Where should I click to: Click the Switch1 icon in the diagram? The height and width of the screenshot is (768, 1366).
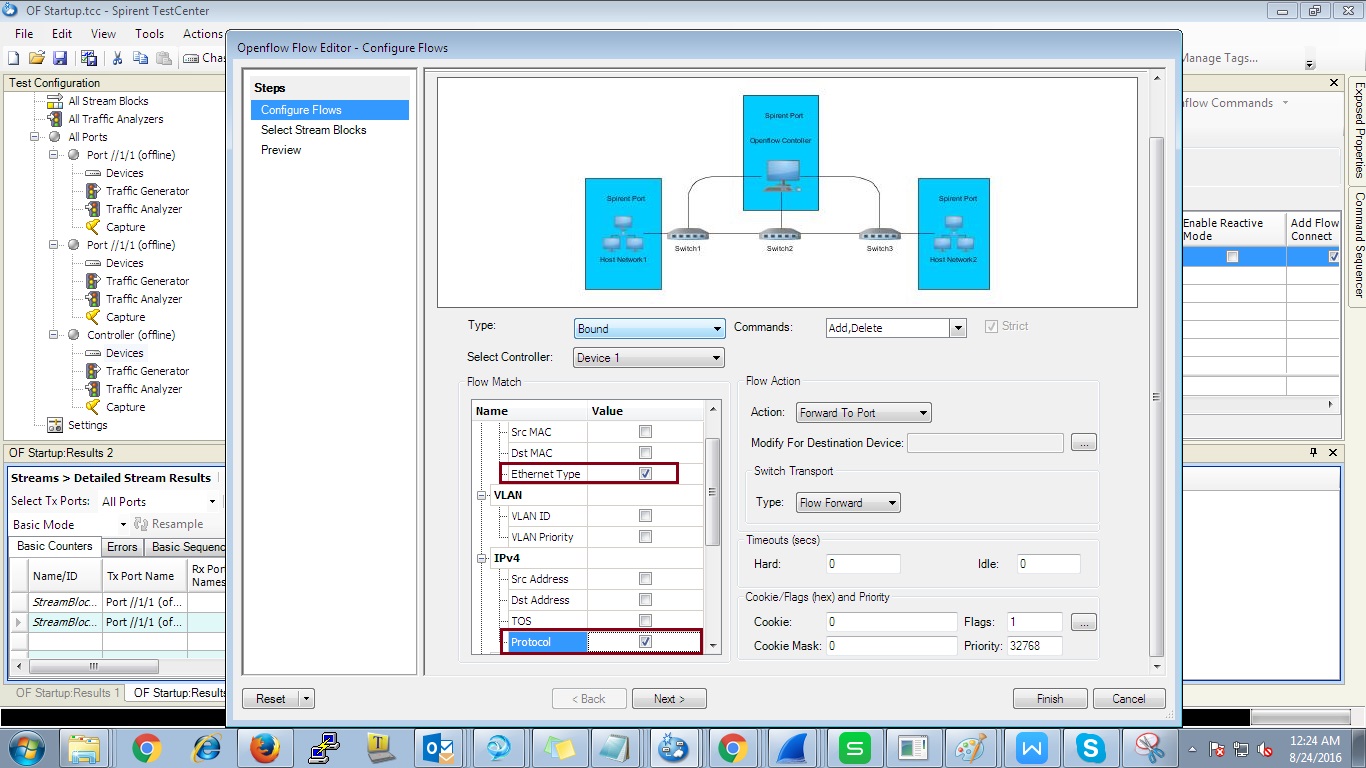pyautogui.click(x=687, y=235)
